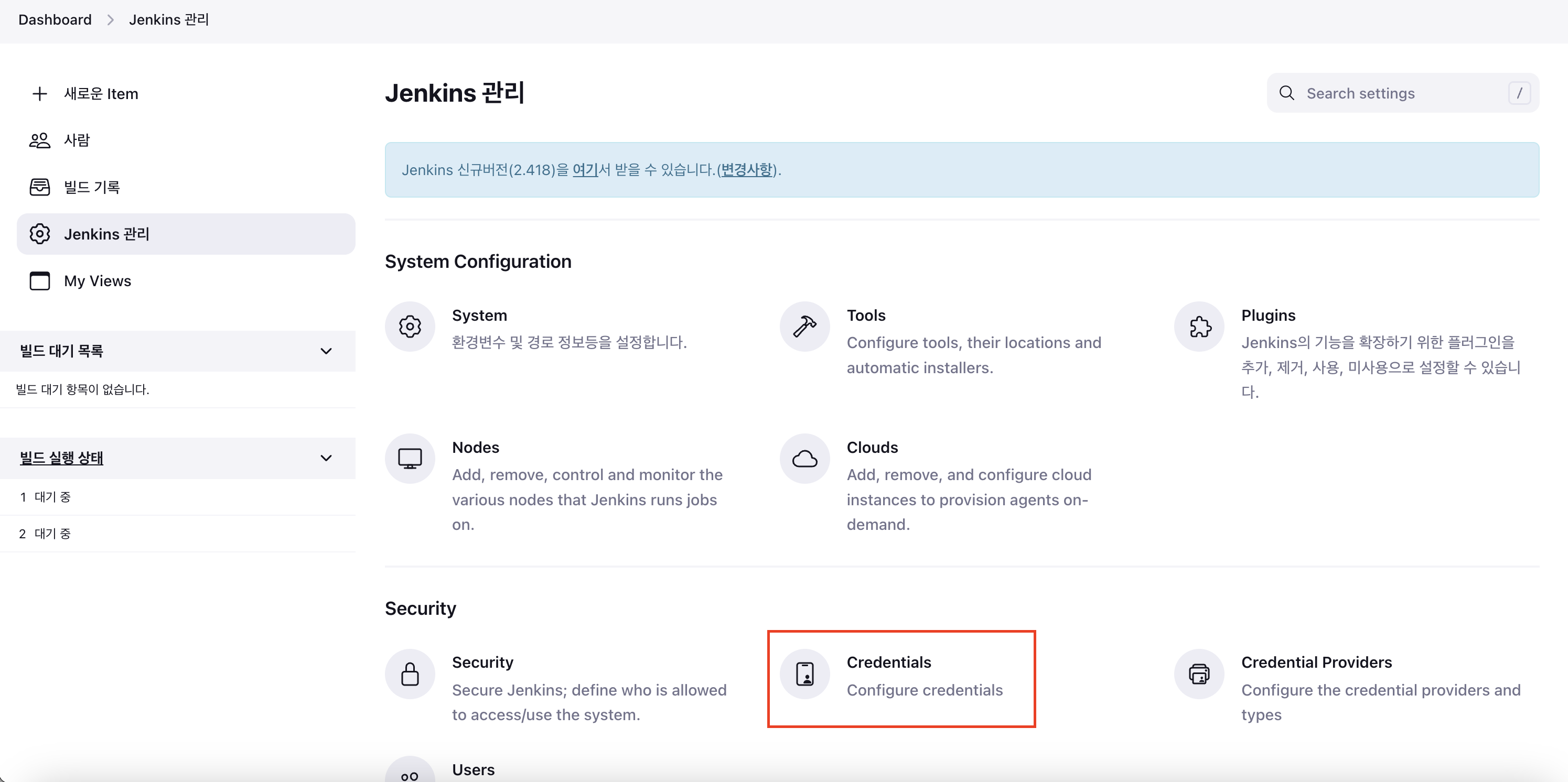Screen dimensions: 1568x782
Task: Open Nodes via the monitor icon
Action: click(410, 458)
